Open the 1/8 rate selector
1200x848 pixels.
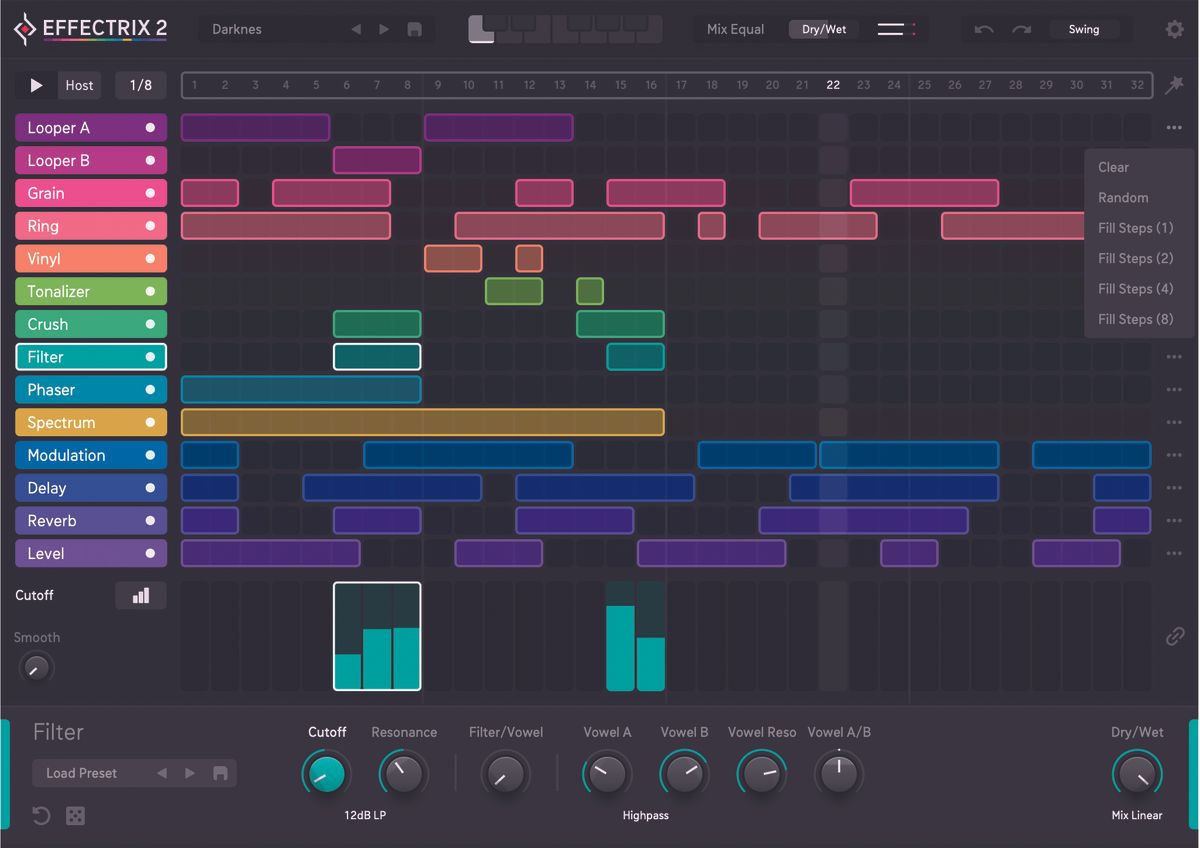(x=140, y=85)
